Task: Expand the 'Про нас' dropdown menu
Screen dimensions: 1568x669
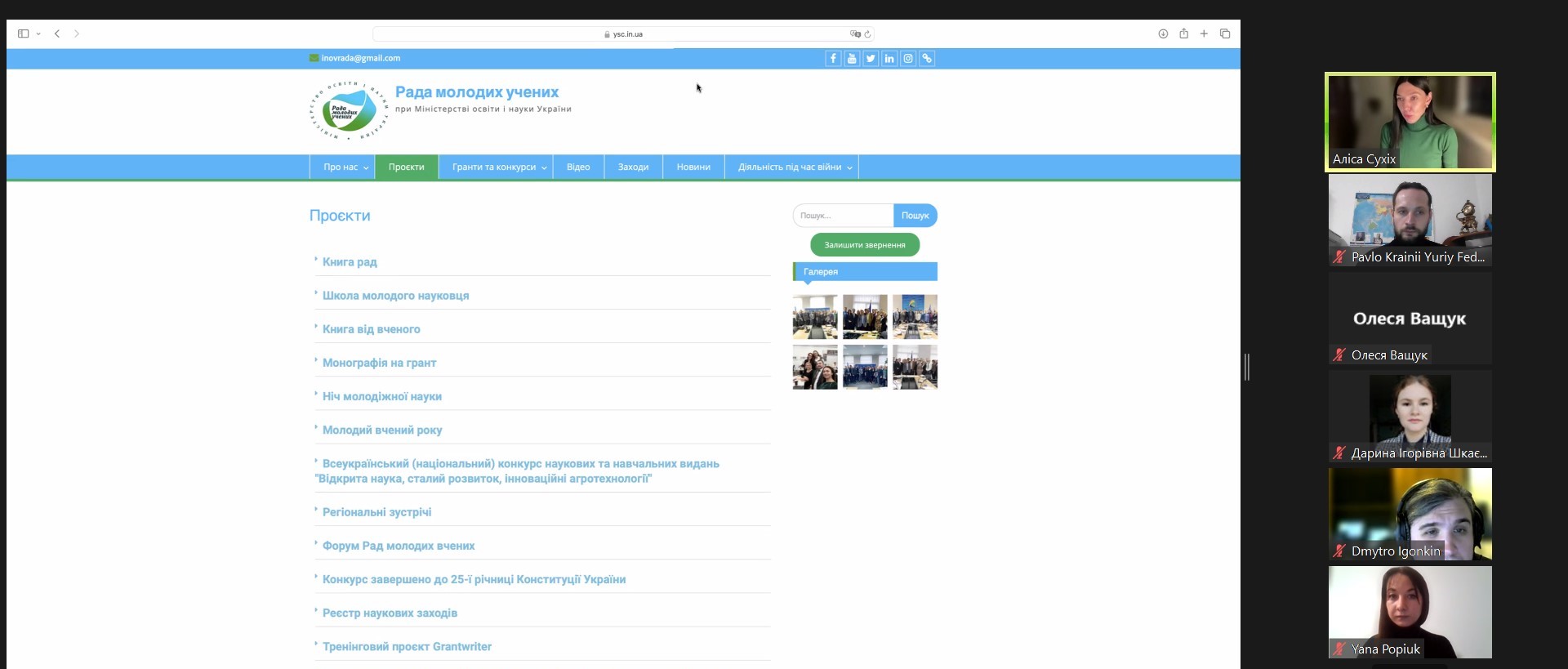Action: pos(345,167)
